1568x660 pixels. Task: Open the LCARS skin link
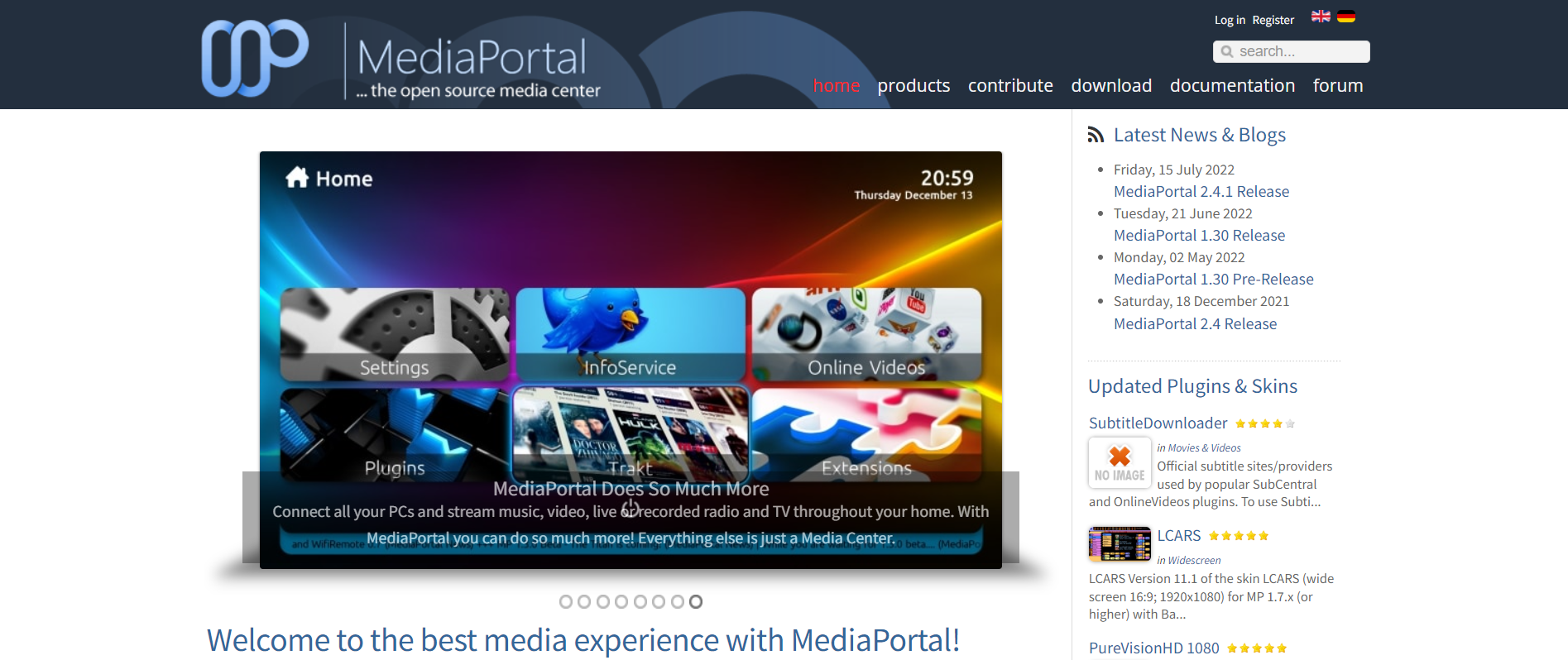1178,536
